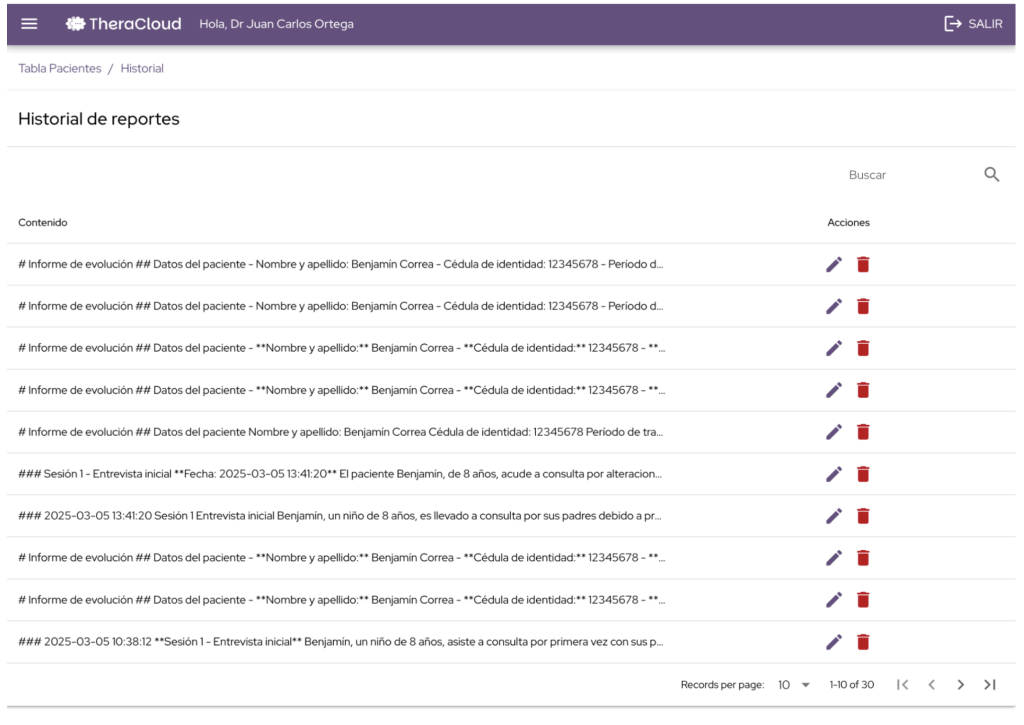
Task: Delete the last row report on the page
Action: click(863, 642)
